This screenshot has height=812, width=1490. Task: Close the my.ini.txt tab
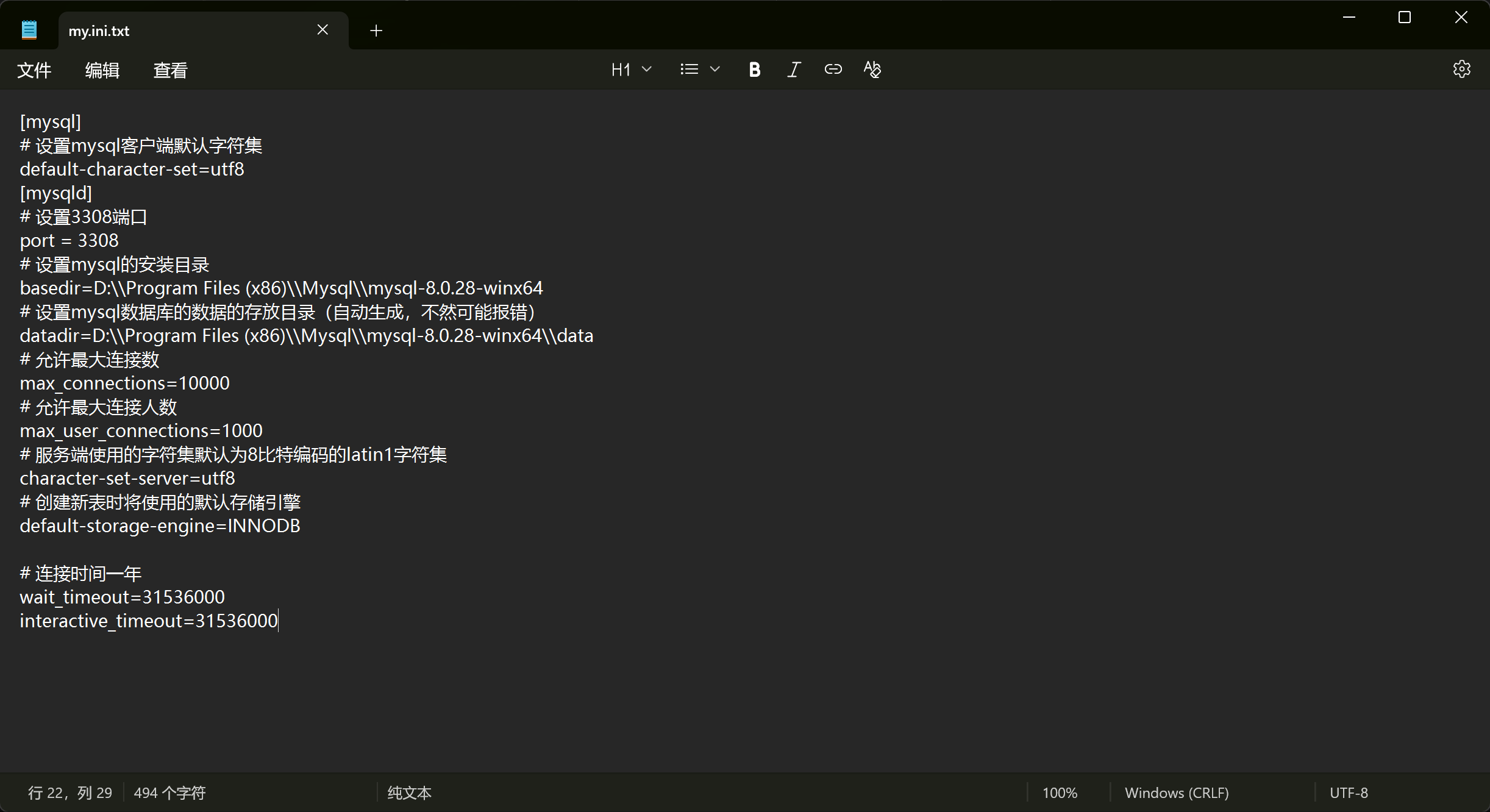[323, 30]
